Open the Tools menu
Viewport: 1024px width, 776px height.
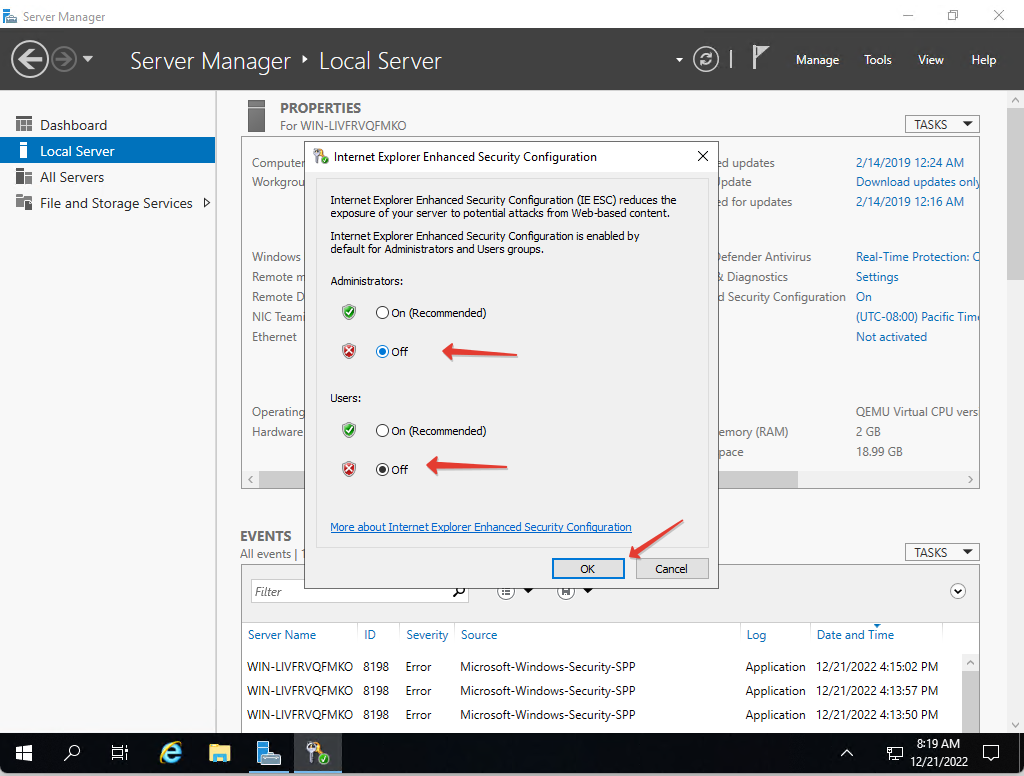click(877, 59)
